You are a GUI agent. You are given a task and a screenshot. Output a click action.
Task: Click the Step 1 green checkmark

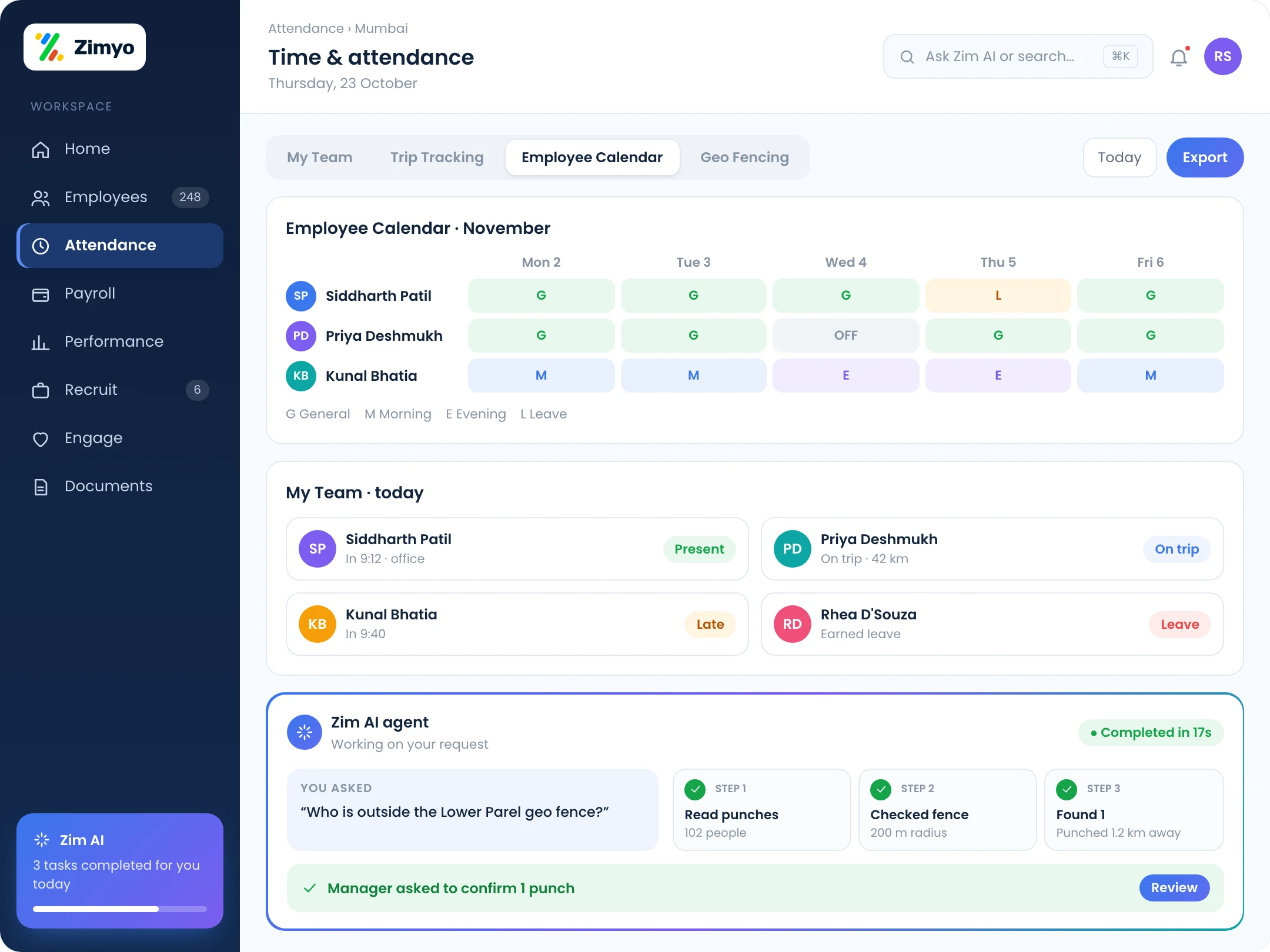click(x=695, y=789)
